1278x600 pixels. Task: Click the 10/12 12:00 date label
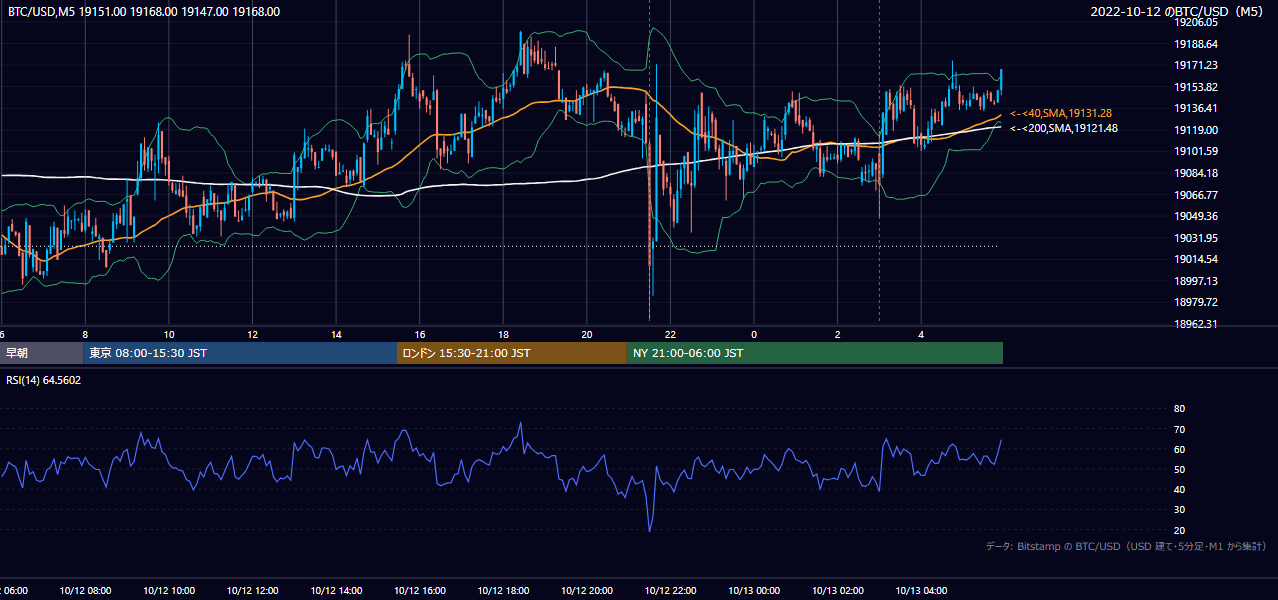[252, 591]
